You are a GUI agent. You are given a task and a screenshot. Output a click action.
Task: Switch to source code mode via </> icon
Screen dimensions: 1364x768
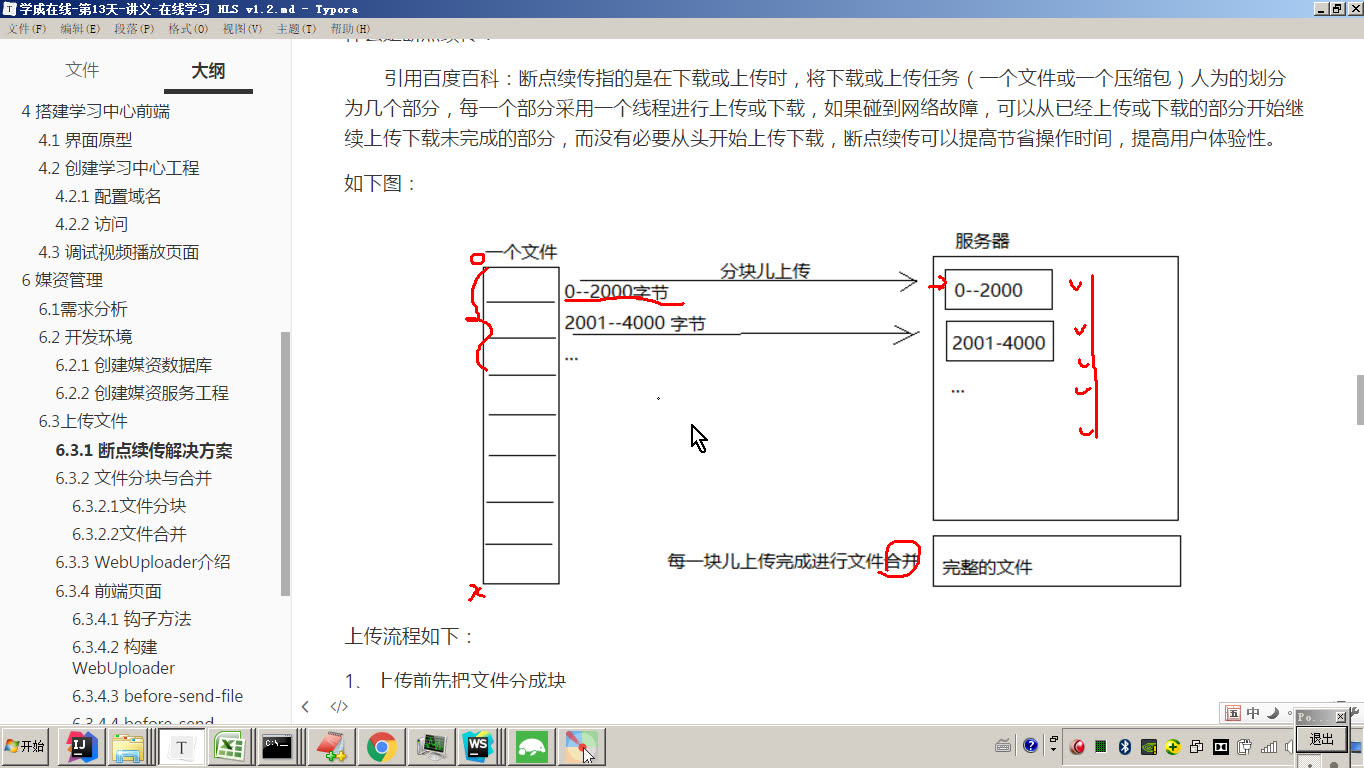tap(340, 706)
